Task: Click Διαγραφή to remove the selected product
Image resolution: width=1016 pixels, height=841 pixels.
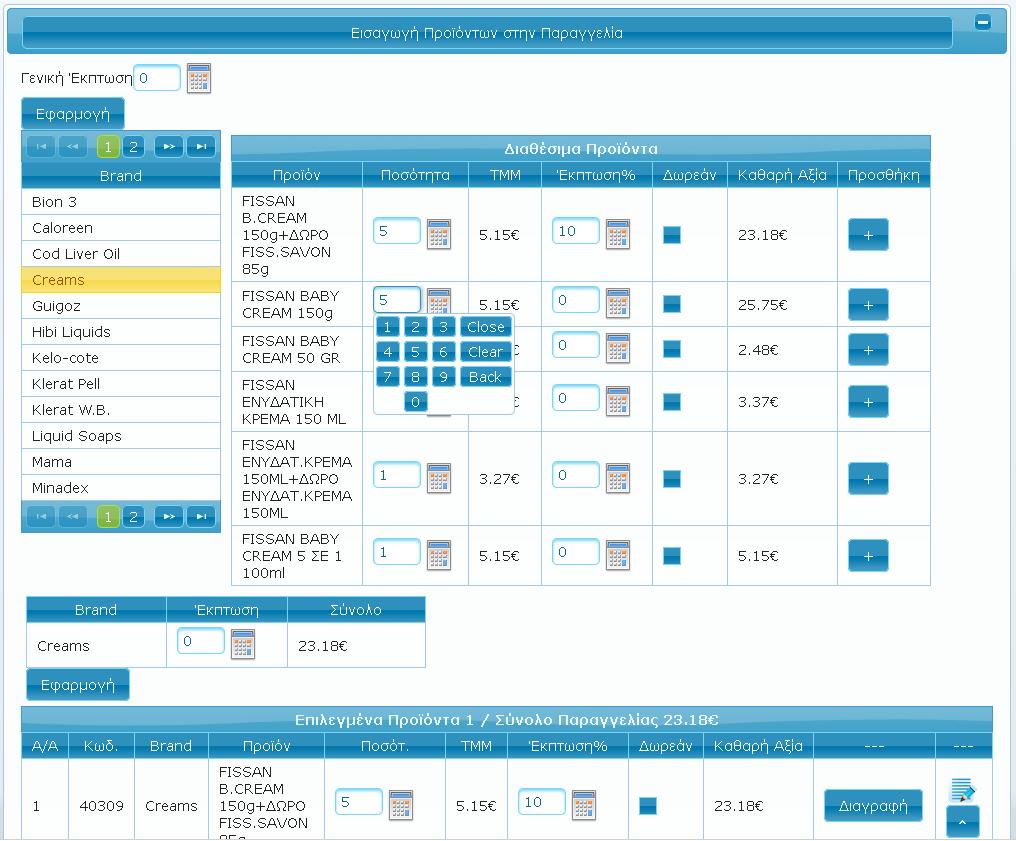Action: pyautogui.click(x=873, y=806)
